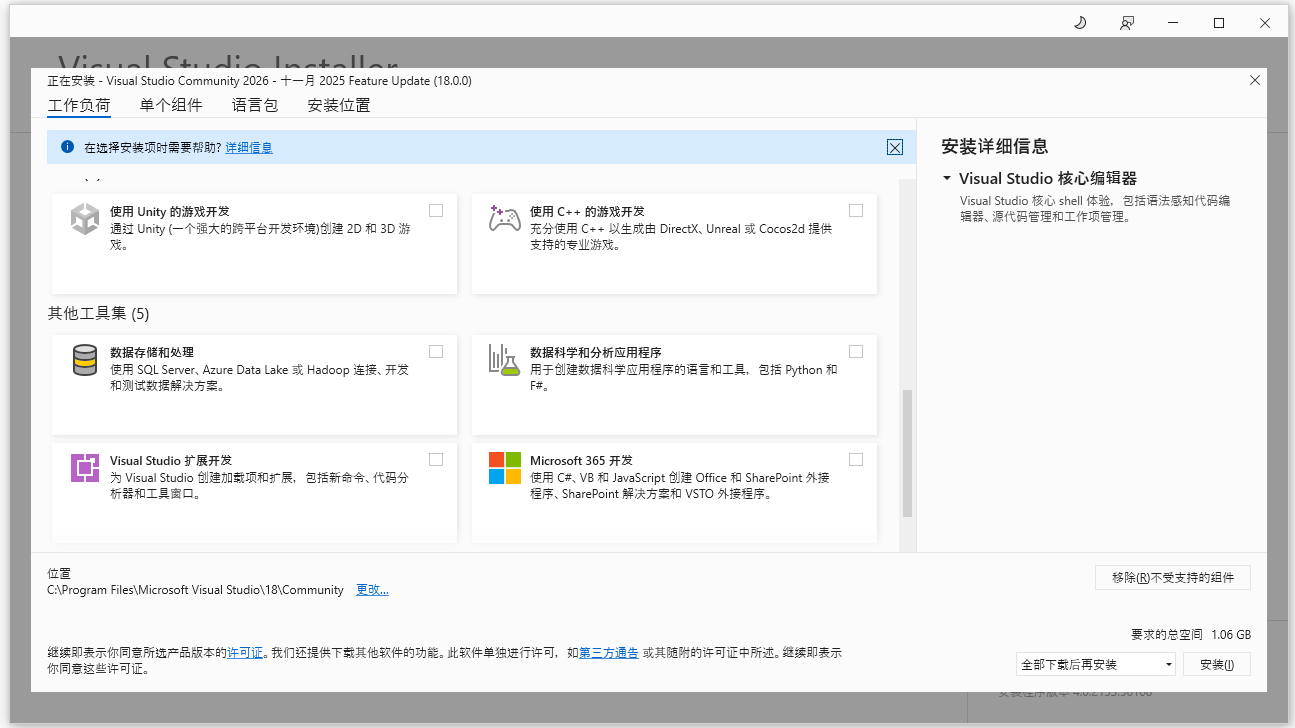This screenshot has height=728, width=1295.
Task: Click 移除不受支持的组件 button
Action: coord(1172,577)
